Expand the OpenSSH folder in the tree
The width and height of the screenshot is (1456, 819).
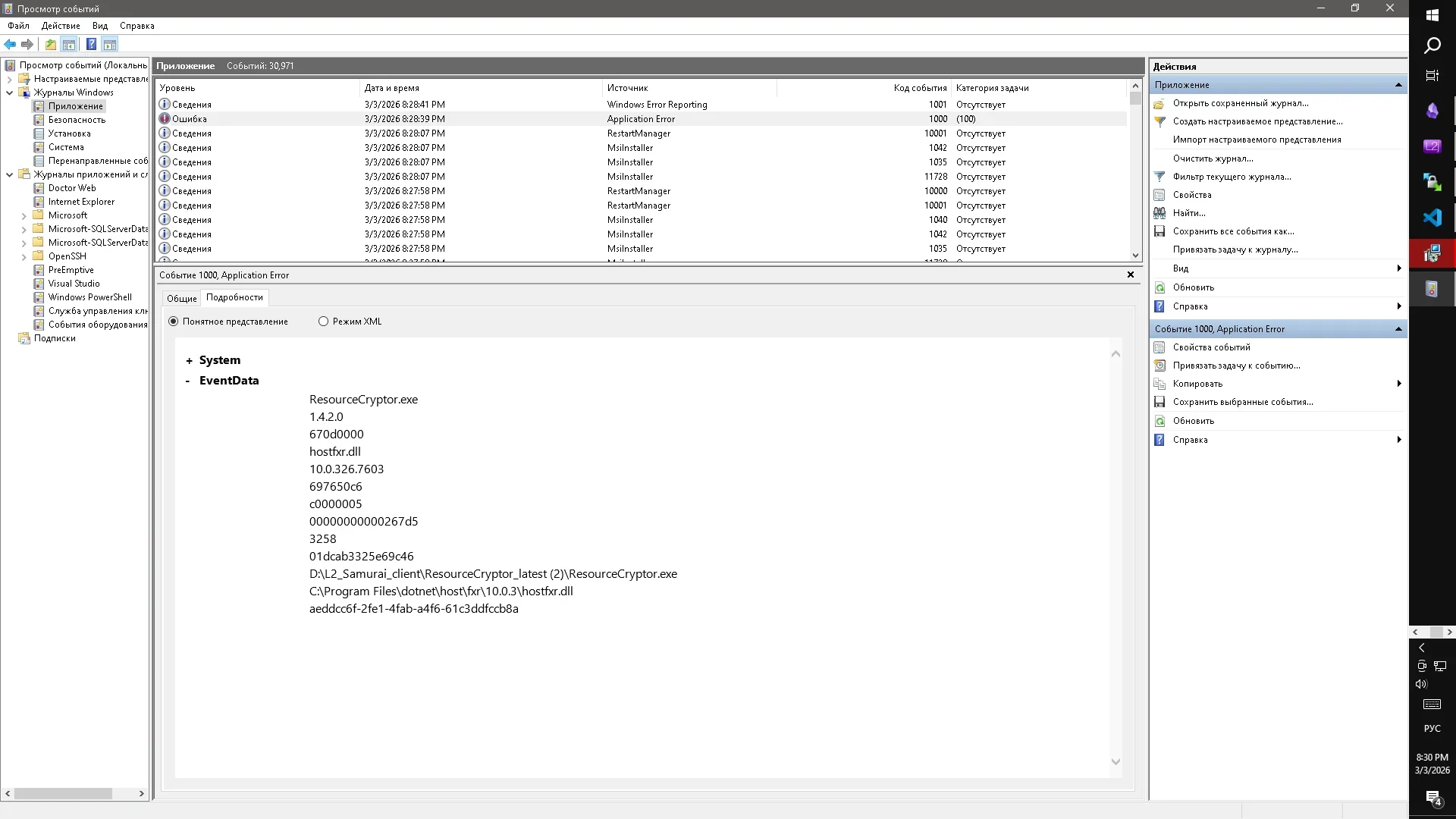pos(24,257)
